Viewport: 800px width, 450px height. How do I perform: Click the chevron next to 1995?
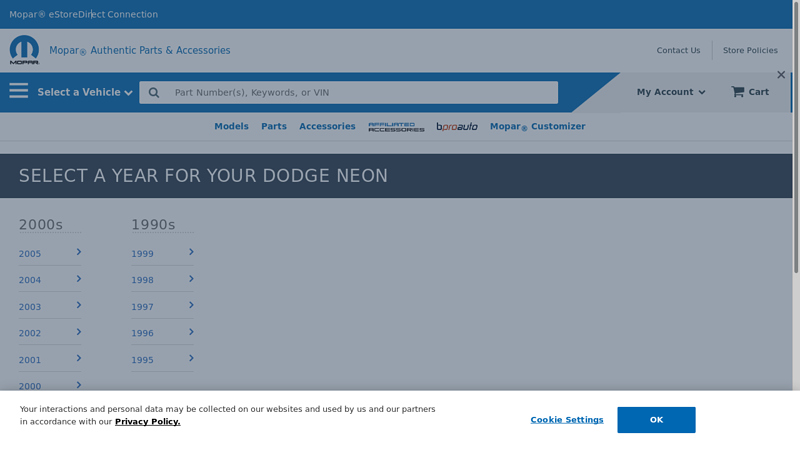point(191,358)
